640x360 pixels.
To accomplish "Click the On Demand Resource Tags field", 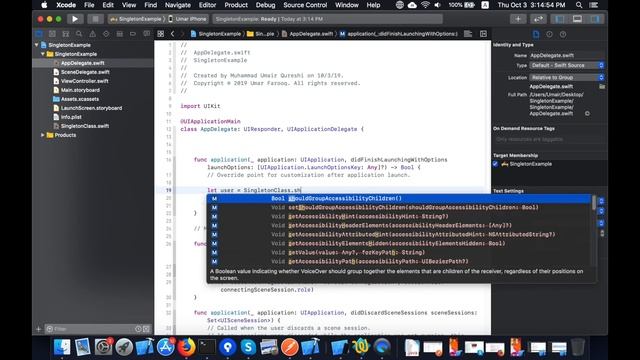I will (549, 139).
